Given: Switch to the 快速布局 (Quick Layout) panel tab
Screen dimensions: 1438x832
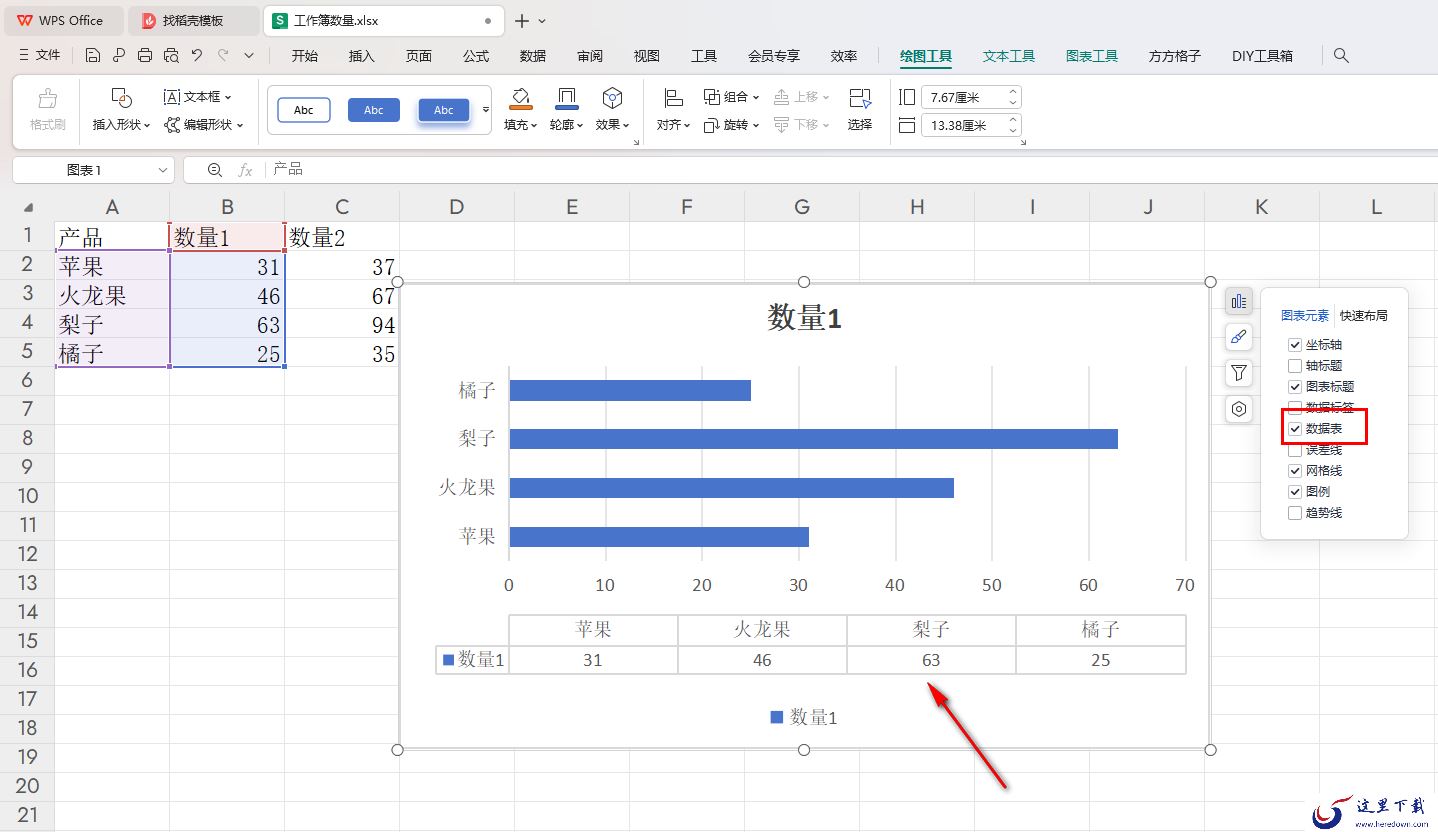Looking at the screenshot, I should tap(1364, 315).
